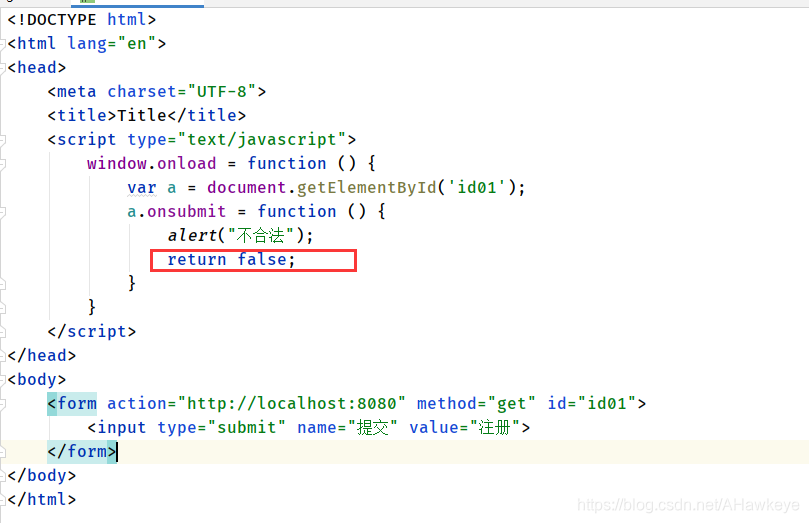Click the "UTF-8" charset value
This screenshot has width=809, height=523.
[222, 91]
